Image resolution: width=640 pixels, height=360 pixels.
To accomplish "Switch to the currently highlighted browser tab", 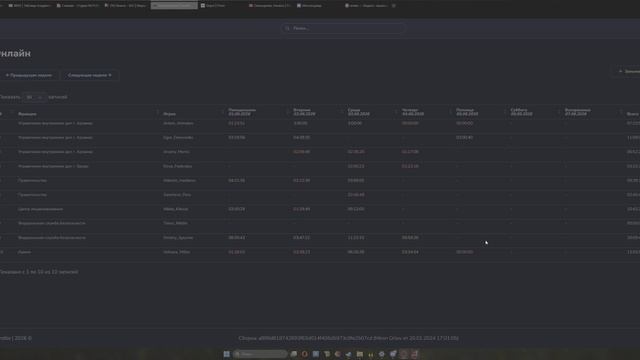I will point(174,6).
